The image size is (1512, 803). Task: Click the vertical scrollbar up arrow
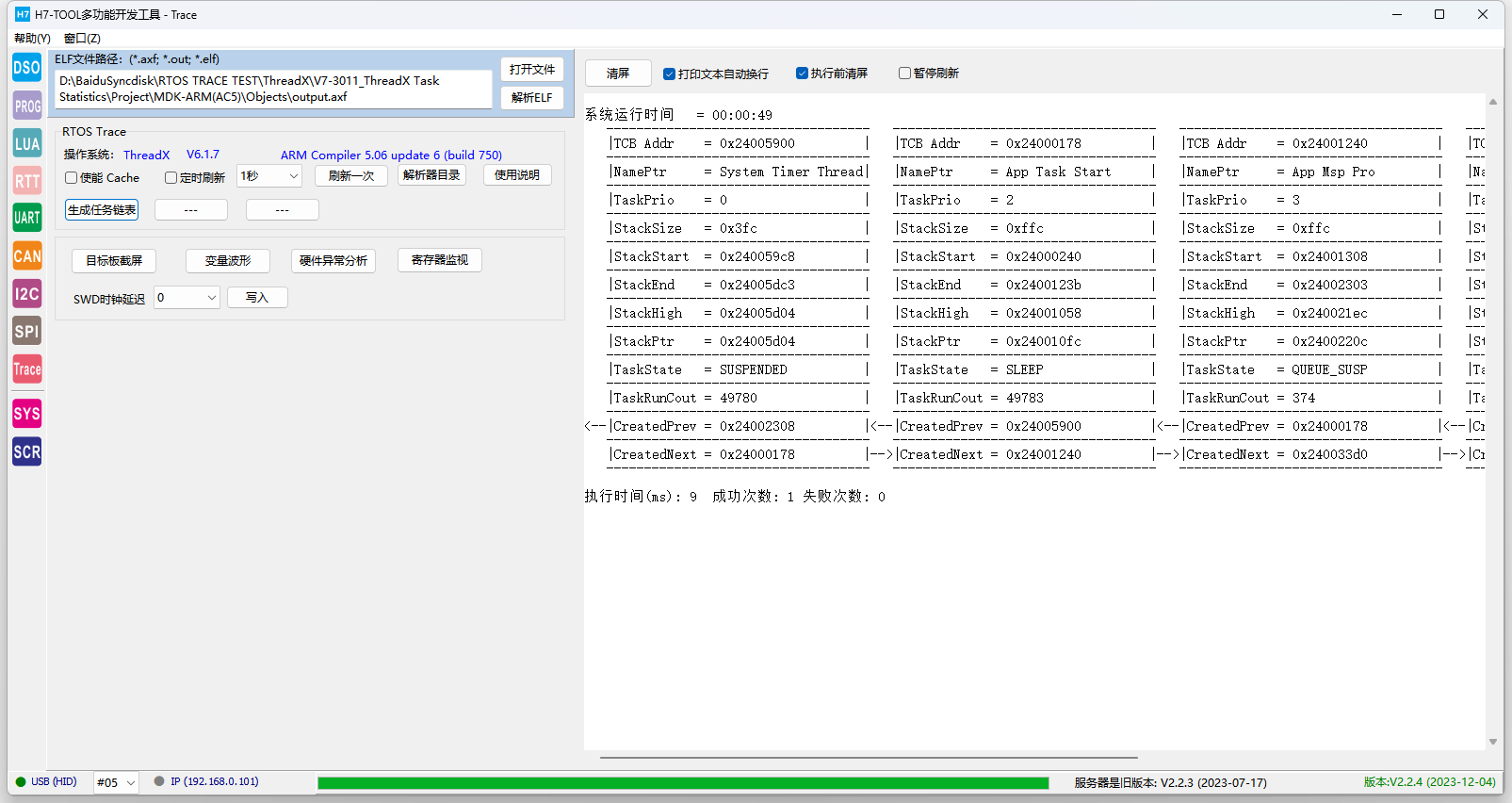click(x=1493, y=102)
